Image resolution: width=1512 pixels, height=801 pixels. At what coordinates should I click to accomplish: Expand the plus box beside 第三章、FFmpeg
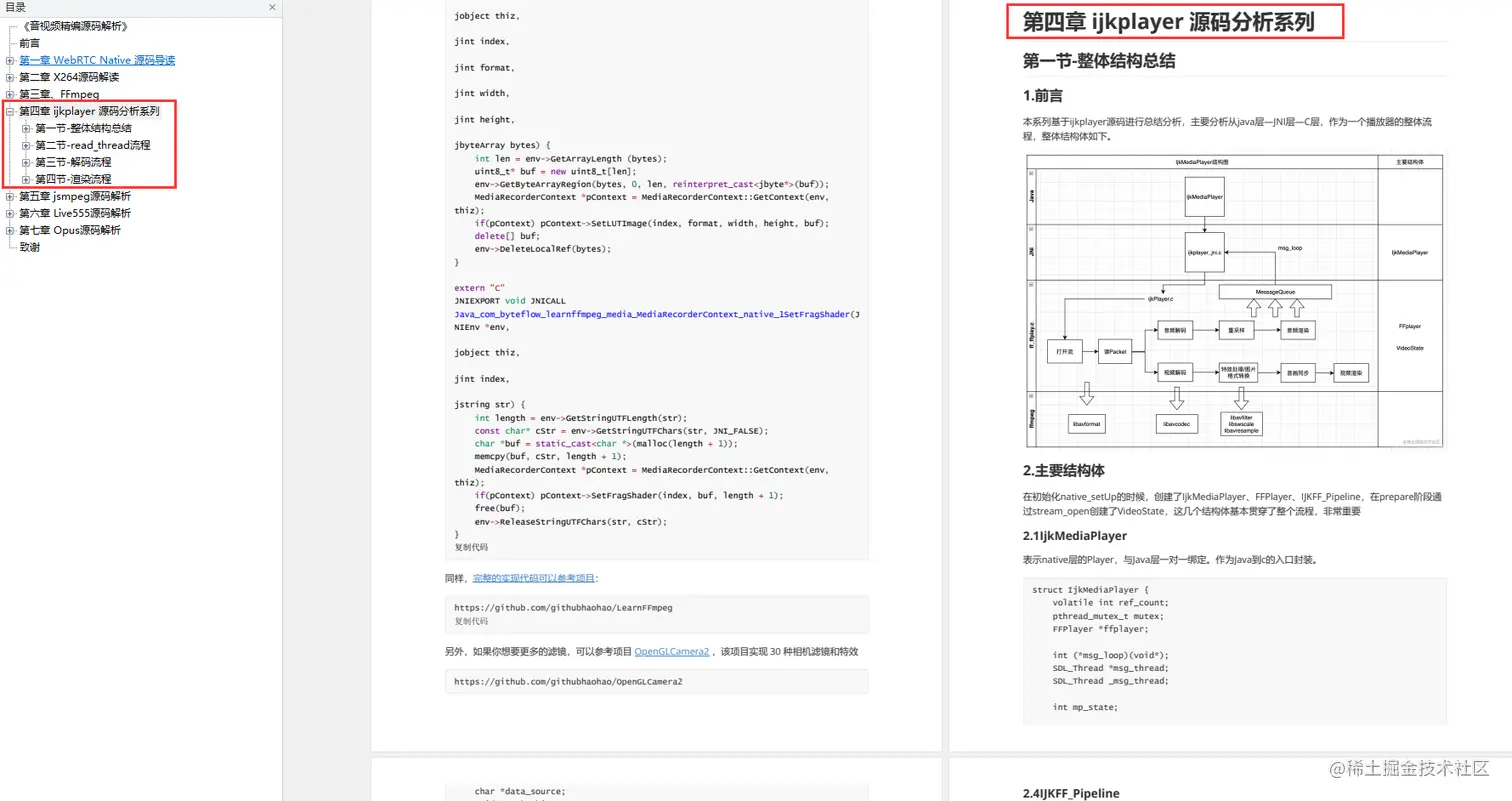[x=10, y=95]
